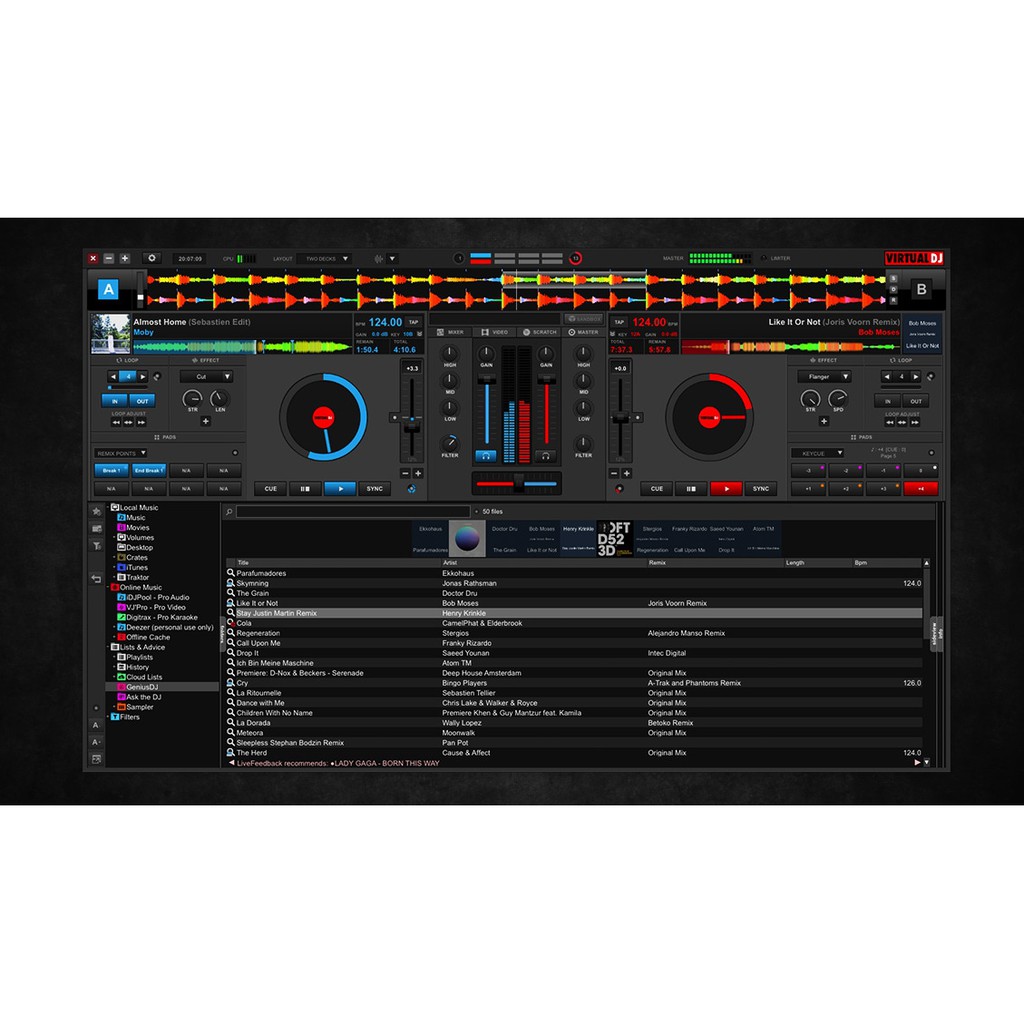Click Deck B's headphone cue button

545,455
